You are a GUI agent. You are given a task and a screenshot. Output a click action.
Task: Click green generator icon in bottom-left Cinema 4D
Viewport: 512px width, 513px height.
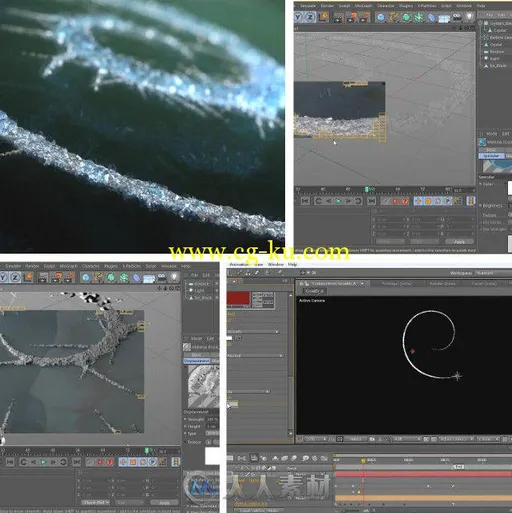click(x=111, y=277)
